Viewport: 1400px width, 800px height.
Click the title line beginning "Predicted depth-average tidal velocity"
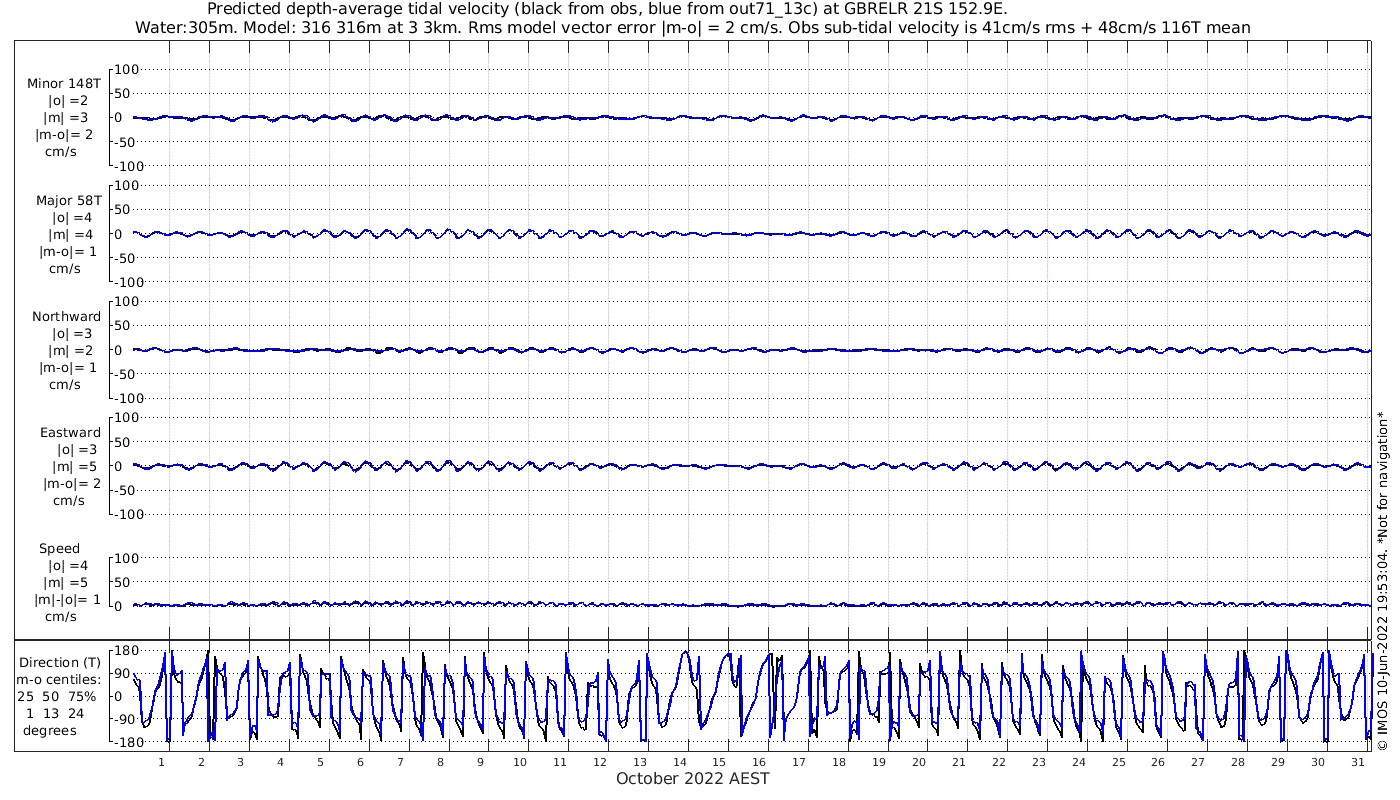tap(607, 10)
